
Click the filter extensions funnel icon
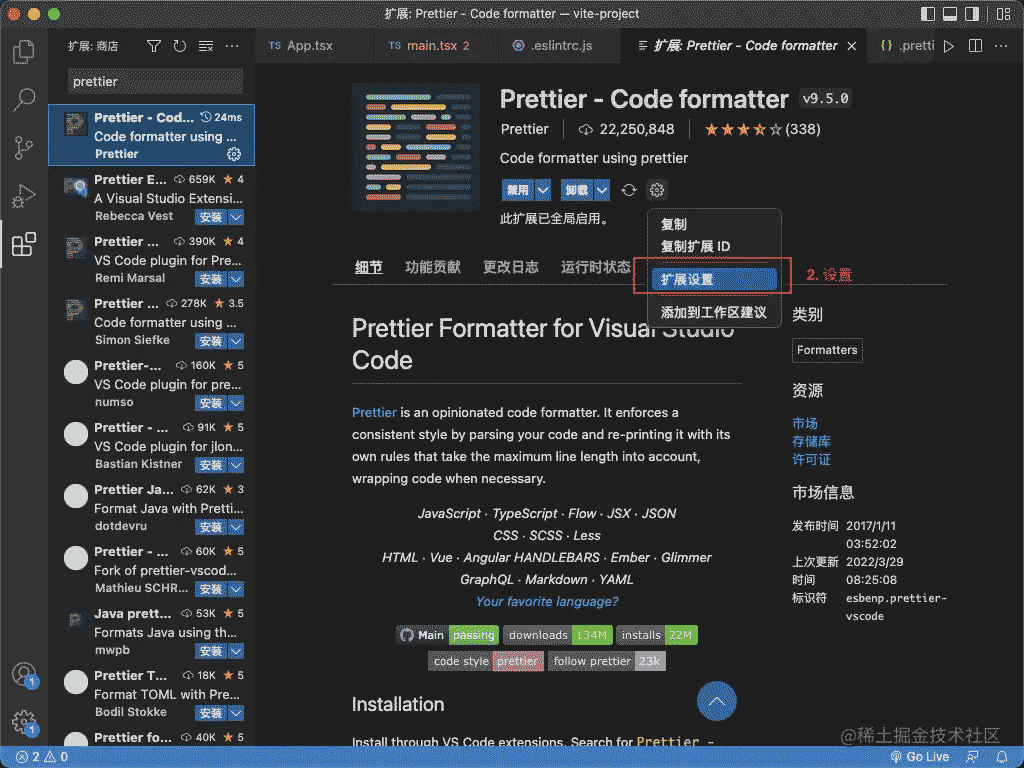(154, 46)
